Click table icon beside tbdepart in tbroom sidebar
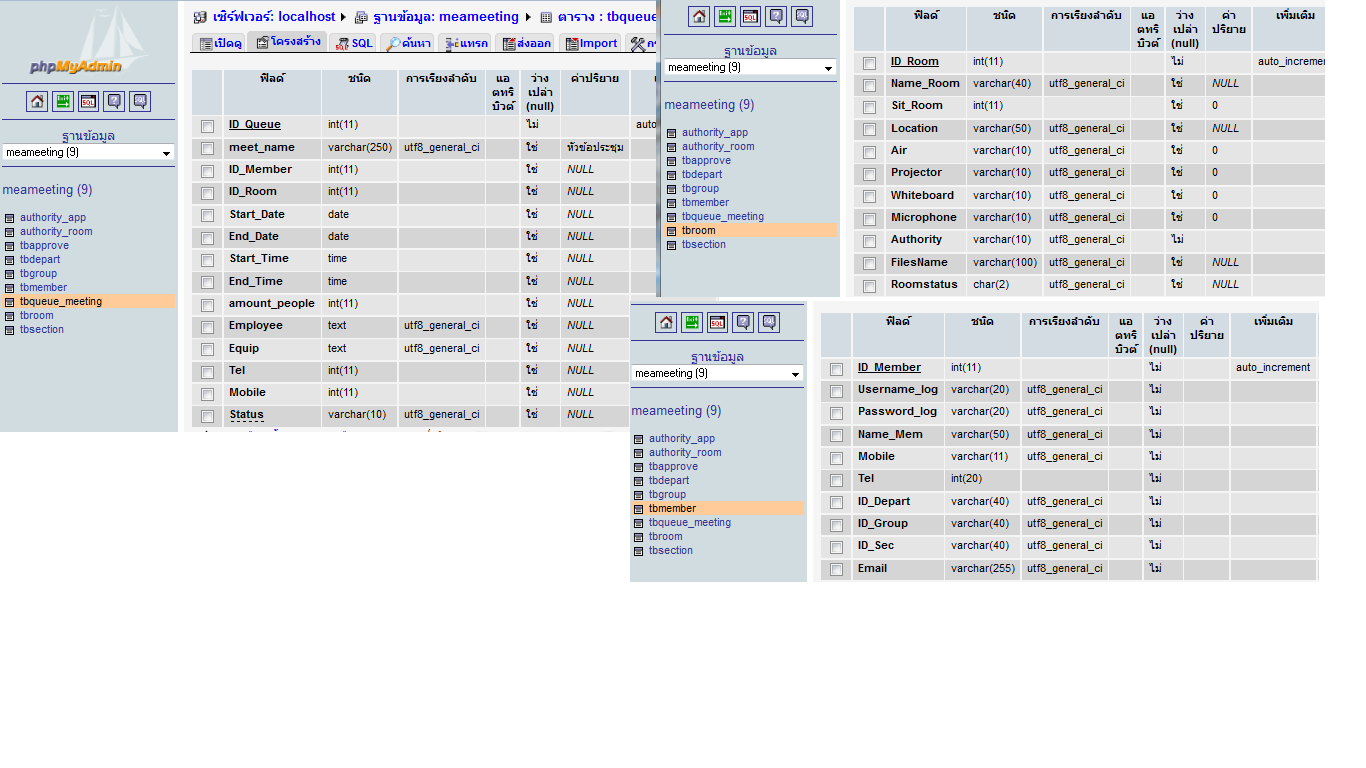Screen dimensions: 1366x768 click(x=672, y=175)
